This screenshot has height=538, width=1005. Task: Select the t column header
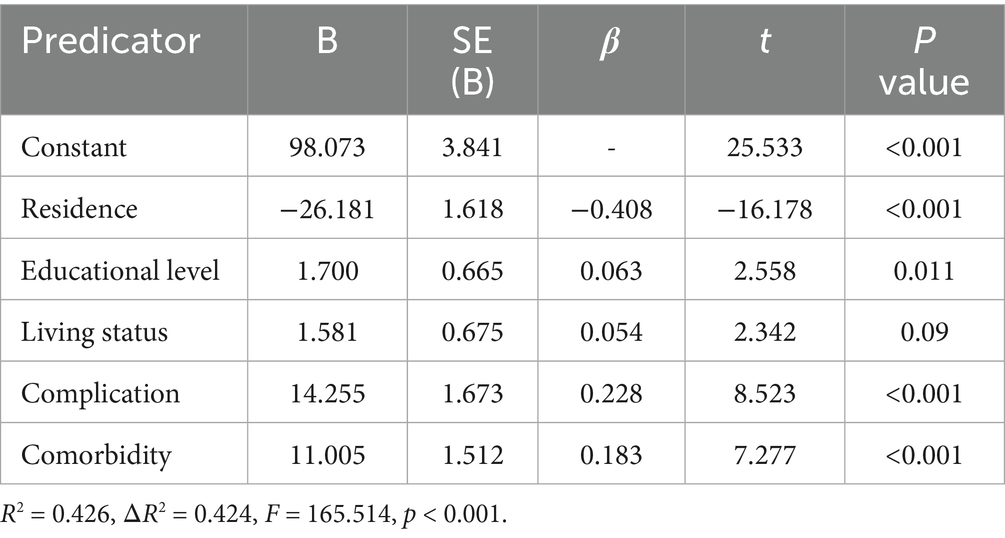click(765, 41)
